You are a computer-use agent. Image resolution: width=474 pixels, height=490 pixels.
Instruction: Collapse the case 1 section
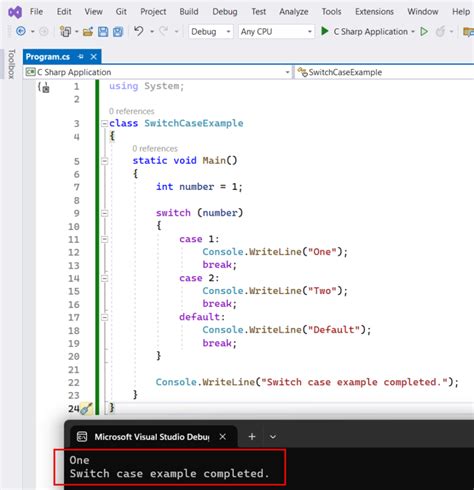[104, 239]
